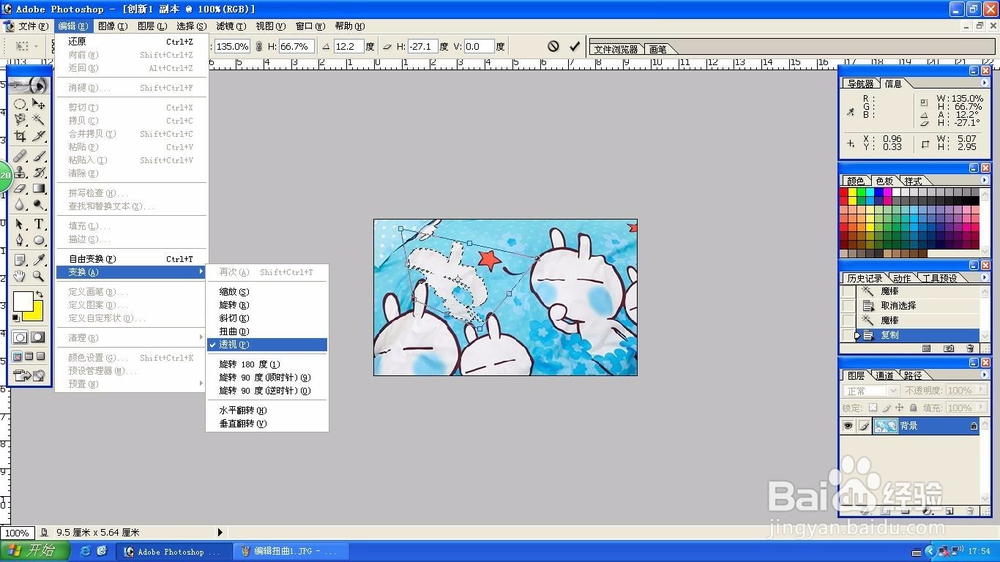
Task: Choose 透视 in transform submenu
Action: [x=267, y=344]
